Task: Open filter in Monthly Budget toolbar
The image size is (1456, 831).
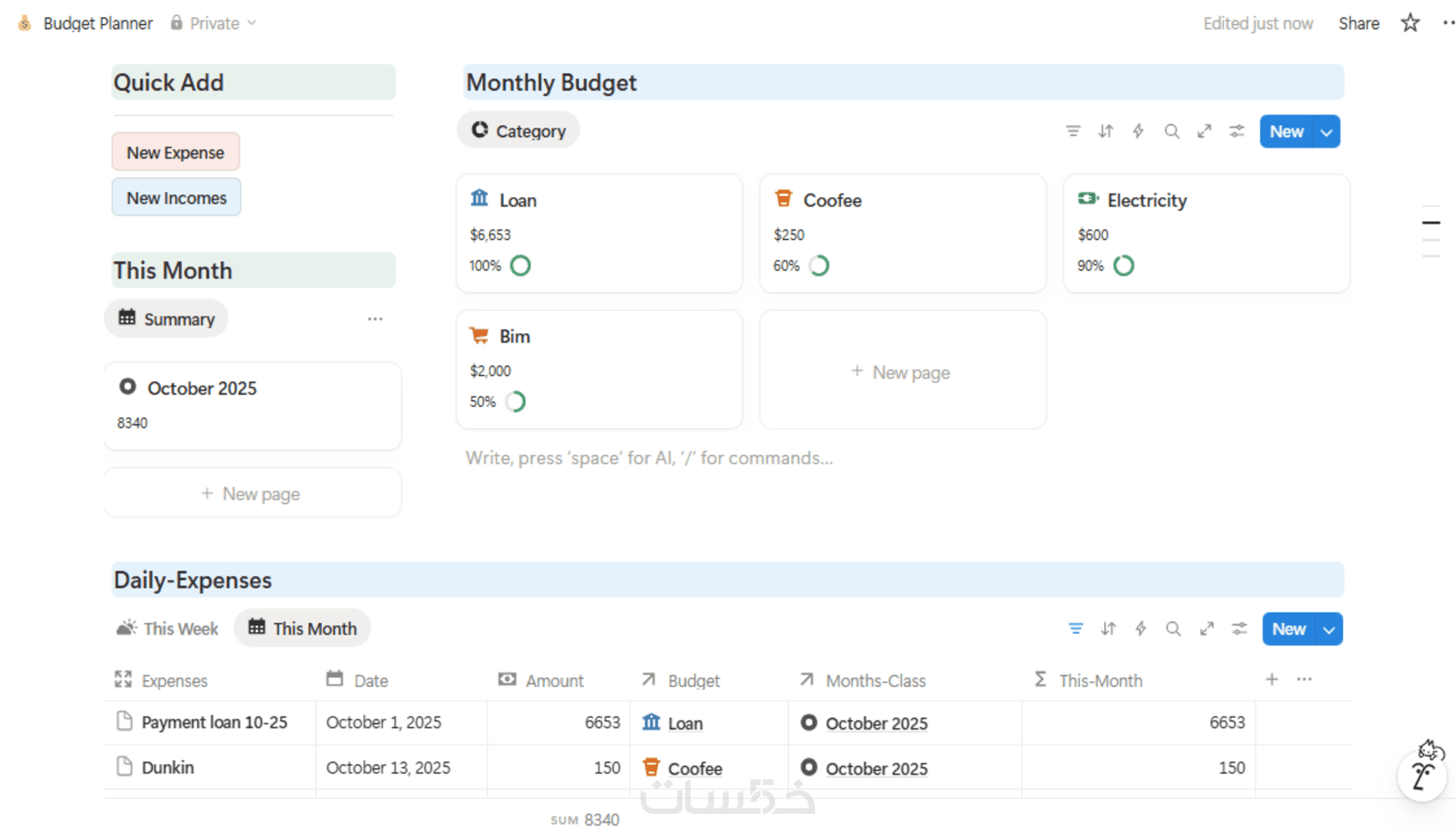Action: 1072,131
